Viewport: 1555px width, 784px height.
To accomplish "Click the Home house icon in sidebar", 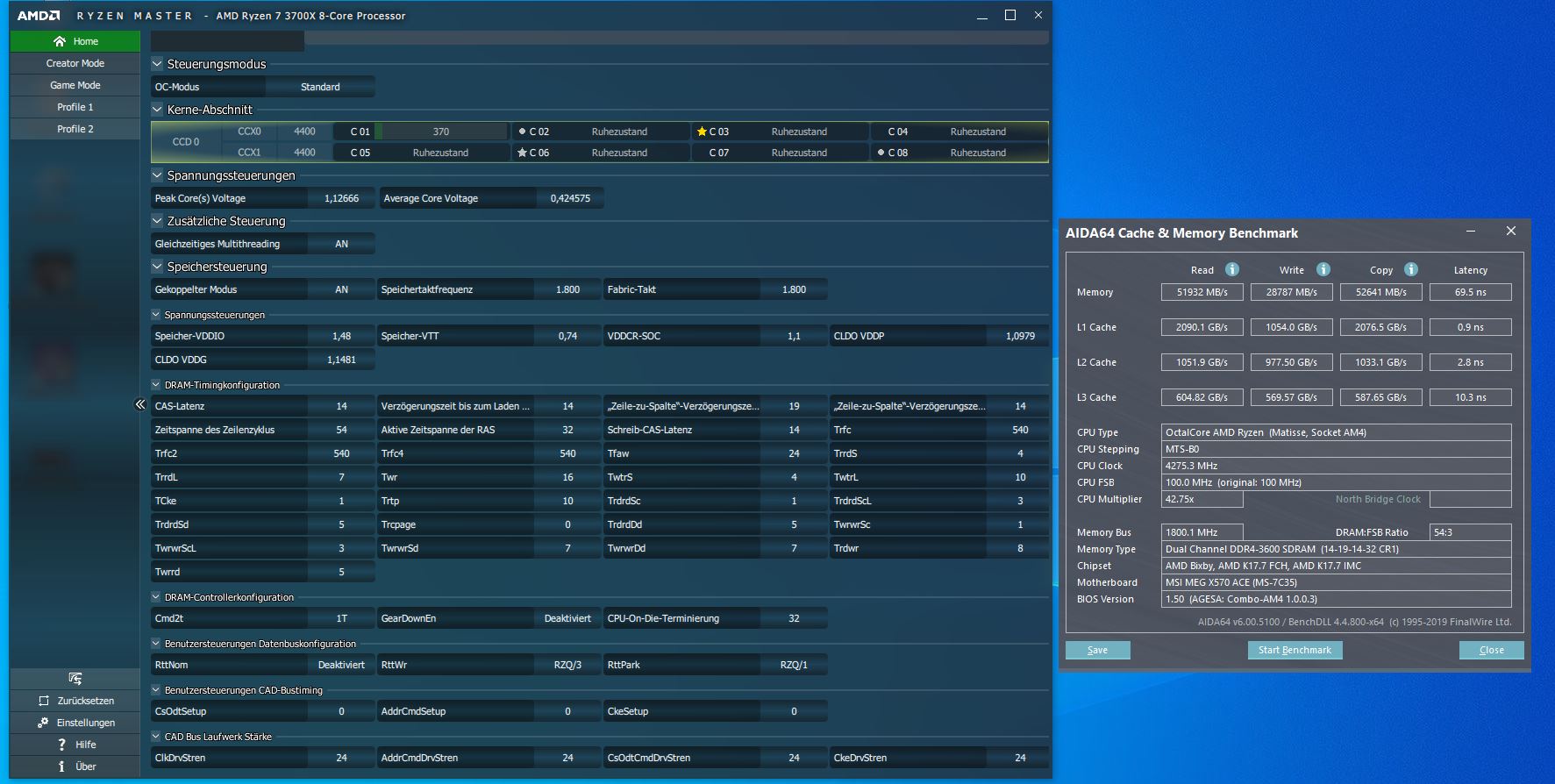I will pyautogui.click(x=60, y=41).
